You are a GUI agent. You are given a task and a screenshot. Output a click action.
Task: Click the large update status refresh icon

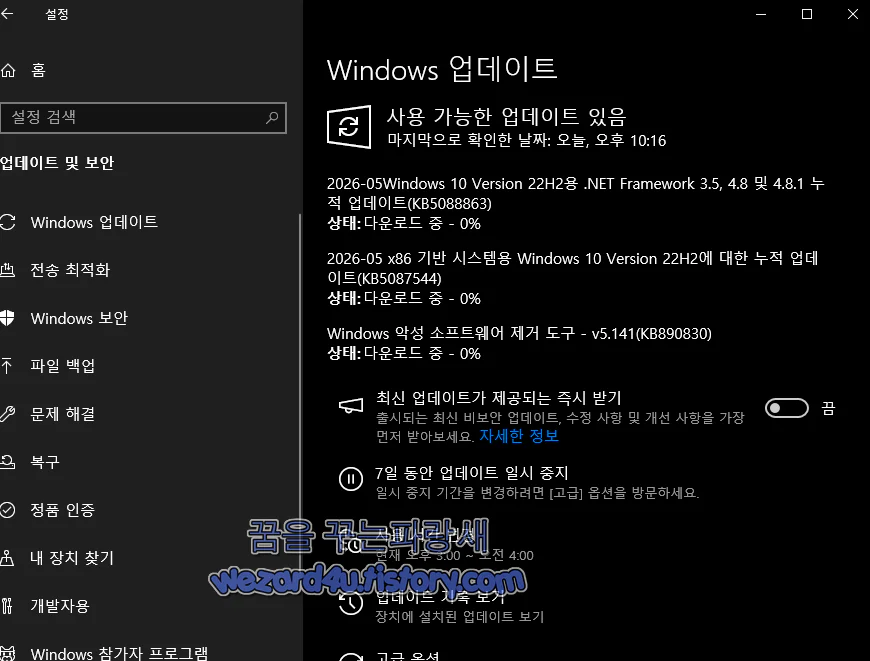click(x=349, y=127)
